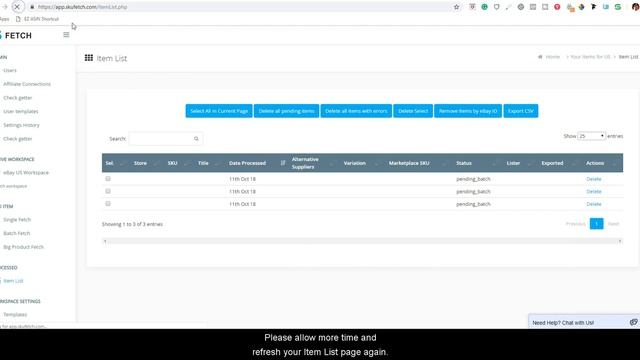Open the chat help icon

point(633,322)
